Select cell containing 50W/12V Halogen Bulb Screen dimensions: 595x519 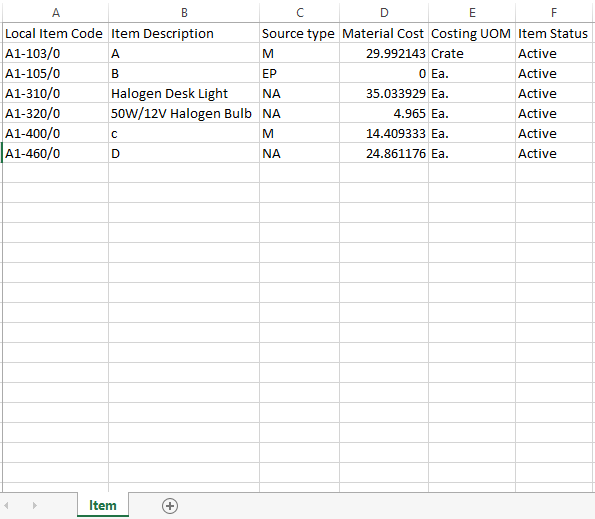coord(184,113)
